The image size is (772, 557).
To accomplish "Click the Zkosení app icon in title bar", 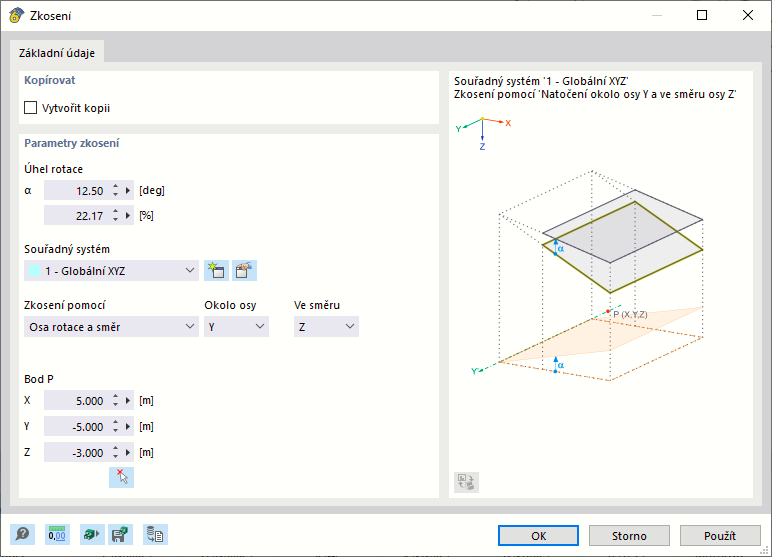I will click(16, 15).
